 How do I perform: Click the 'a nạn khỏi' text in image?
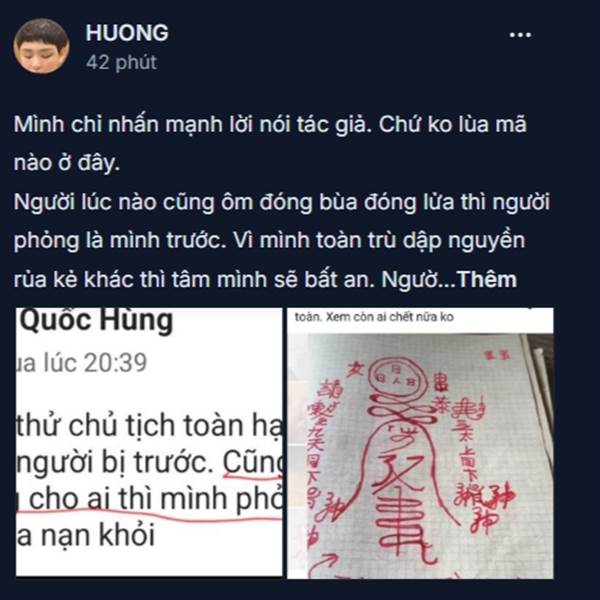[x=86, y=535]
